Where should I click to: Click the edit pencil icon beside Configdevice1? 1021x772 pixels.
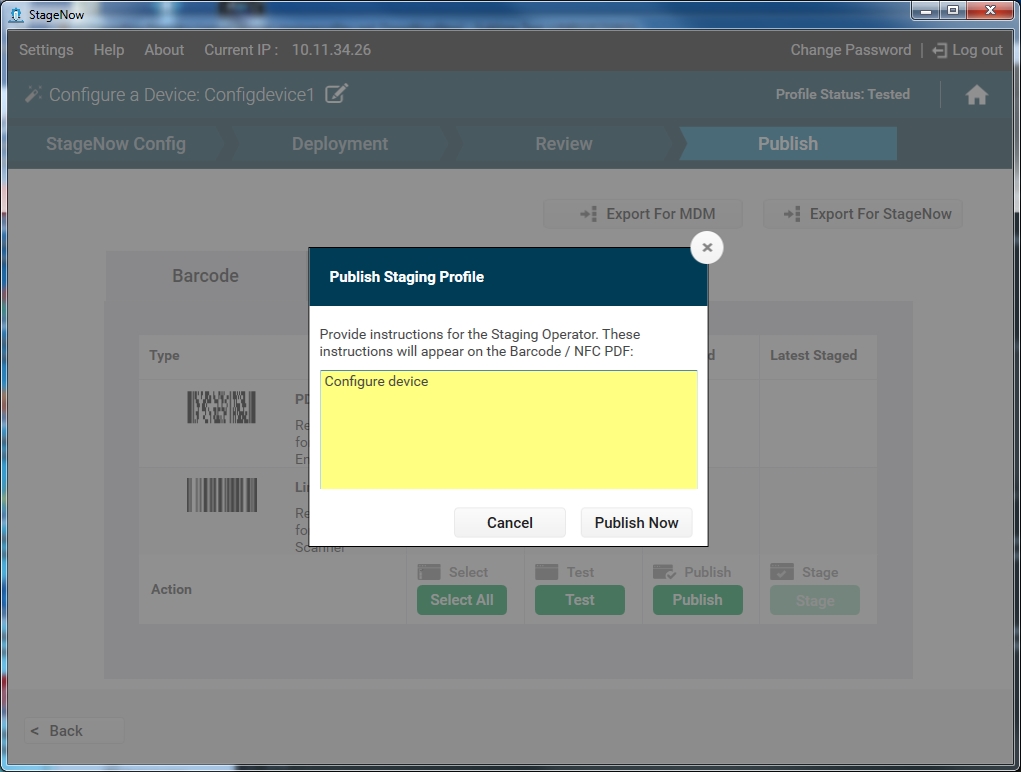pos(337,94)
